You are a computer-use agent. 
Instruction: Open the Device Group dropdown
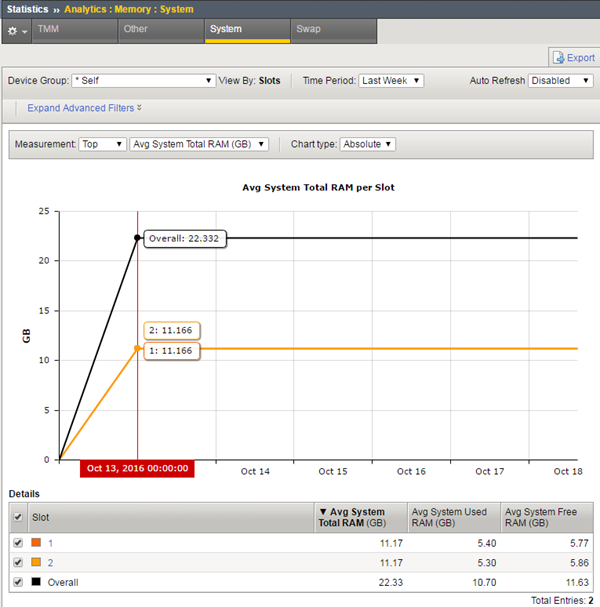[x=143, y=81]
